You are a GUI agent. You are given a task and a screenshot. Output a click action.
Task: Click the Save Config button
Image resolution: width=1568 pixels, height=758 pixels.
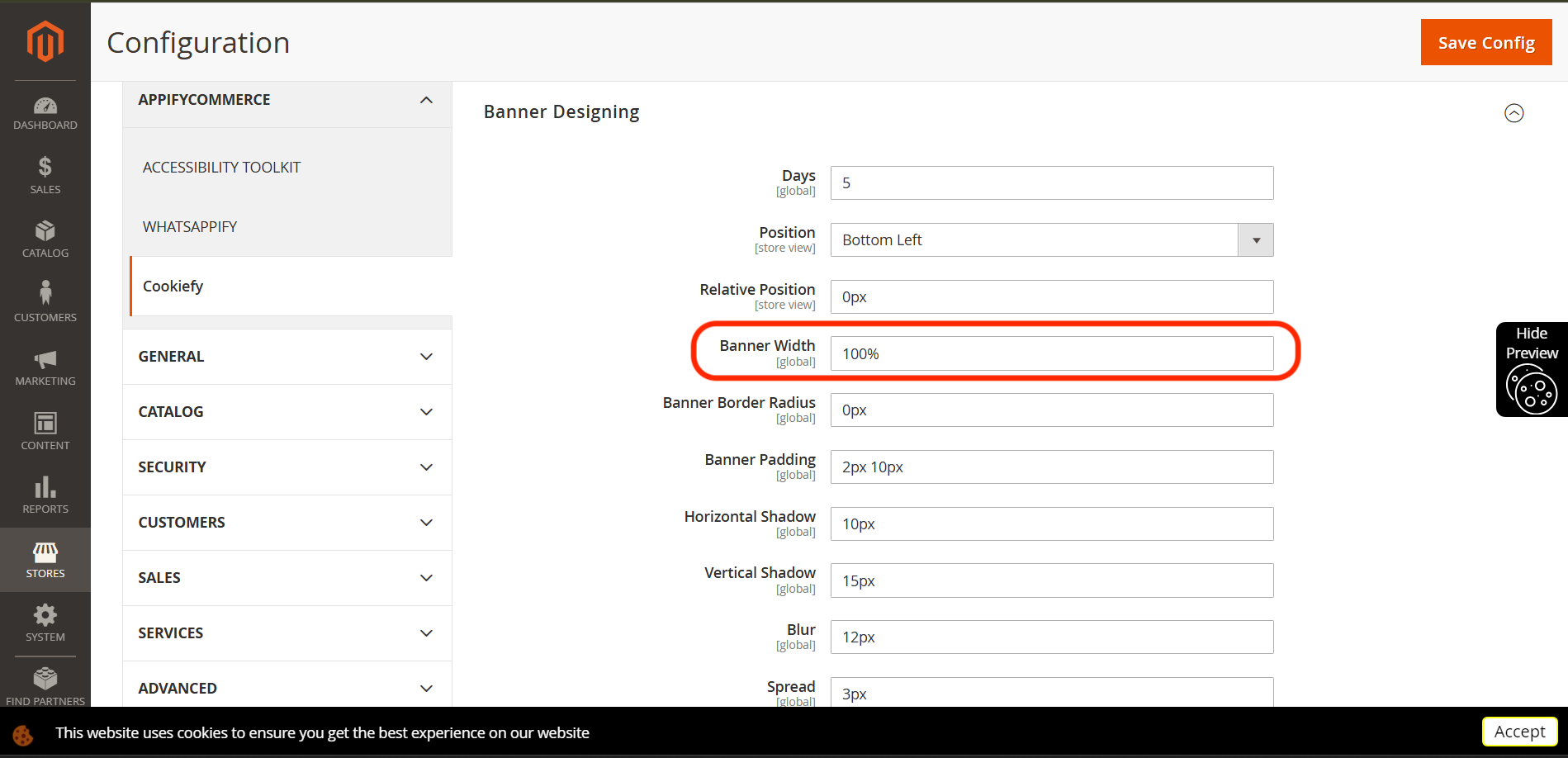1486,42
